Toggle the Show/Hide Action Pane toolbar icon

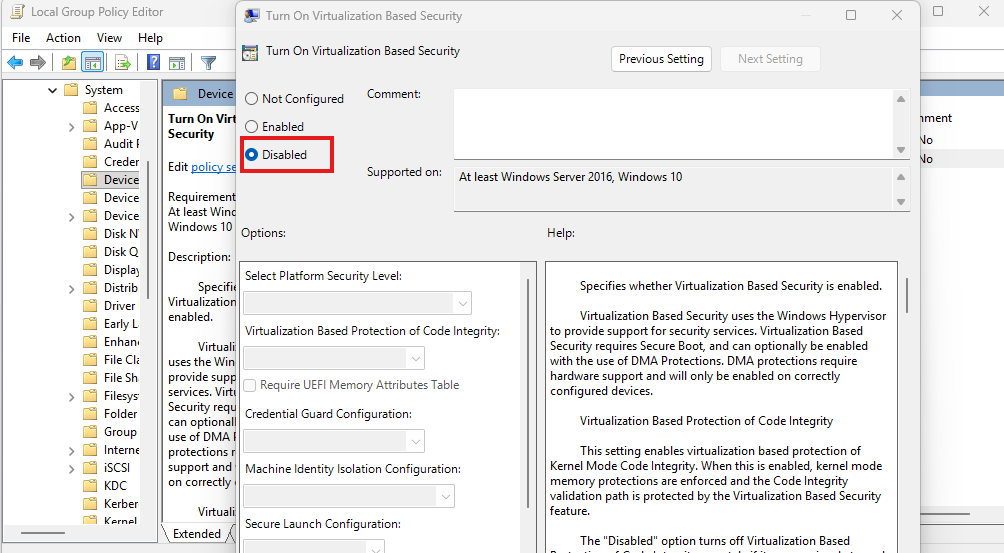tap(177, 62)
